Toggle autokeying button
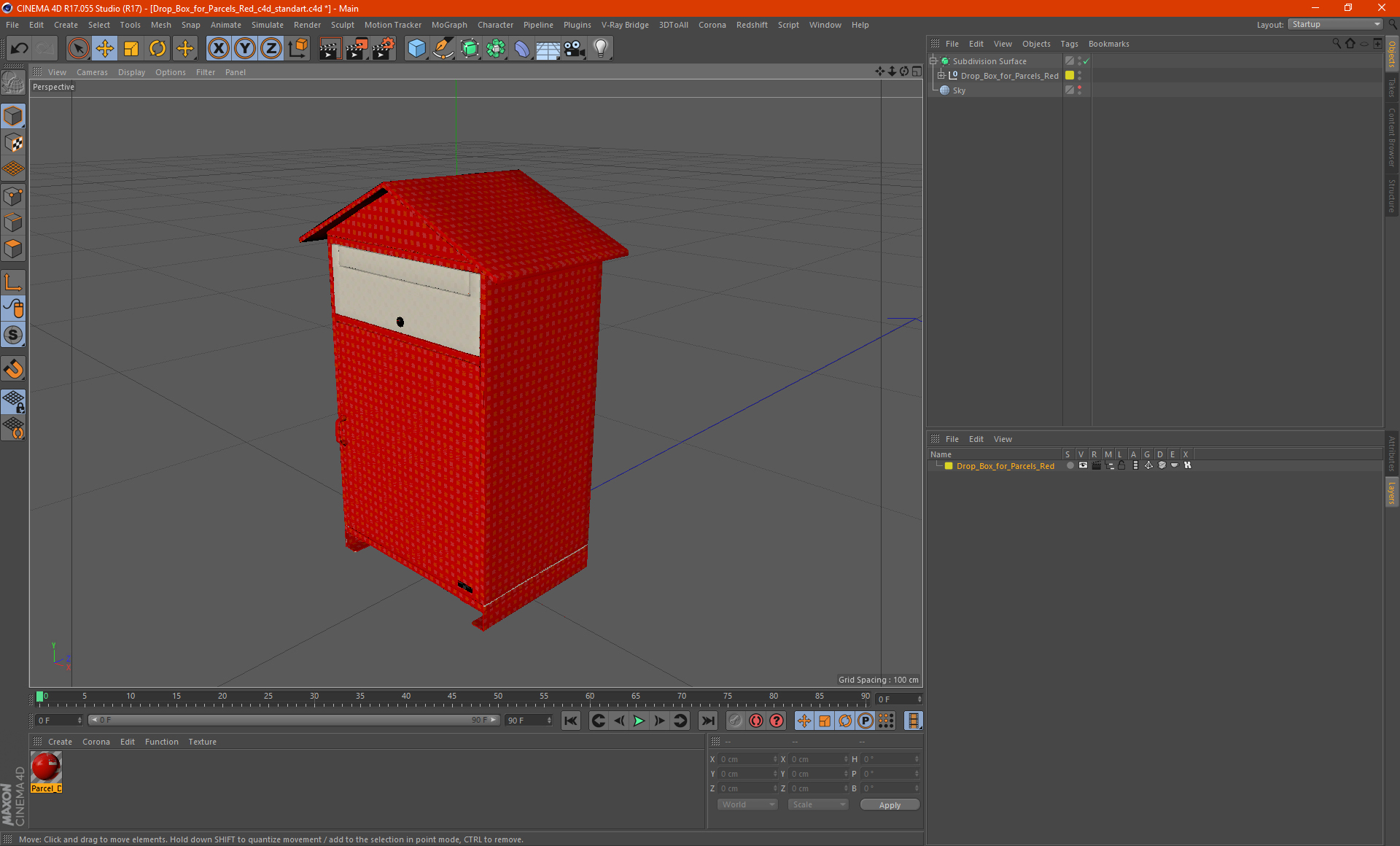1400x846 pixels. [x=756, y=721]
